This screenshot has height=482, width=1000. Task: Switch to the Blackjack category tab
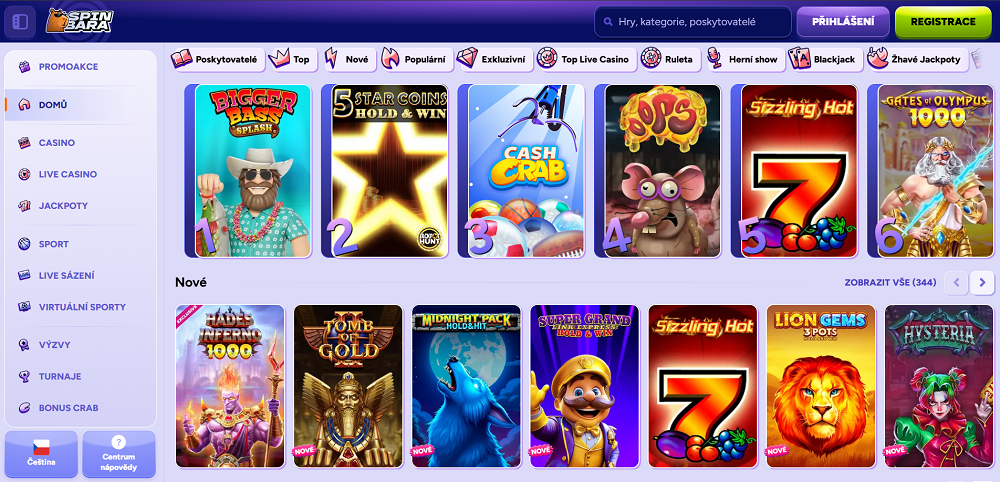point(825,59)
